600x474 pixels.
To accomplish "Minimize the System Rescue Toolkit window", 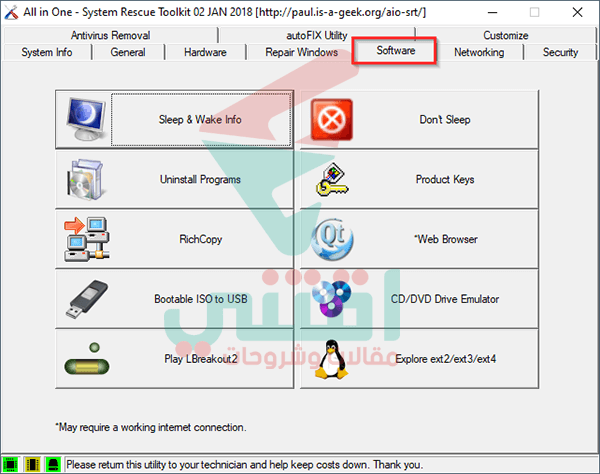I will click(492, 12).
